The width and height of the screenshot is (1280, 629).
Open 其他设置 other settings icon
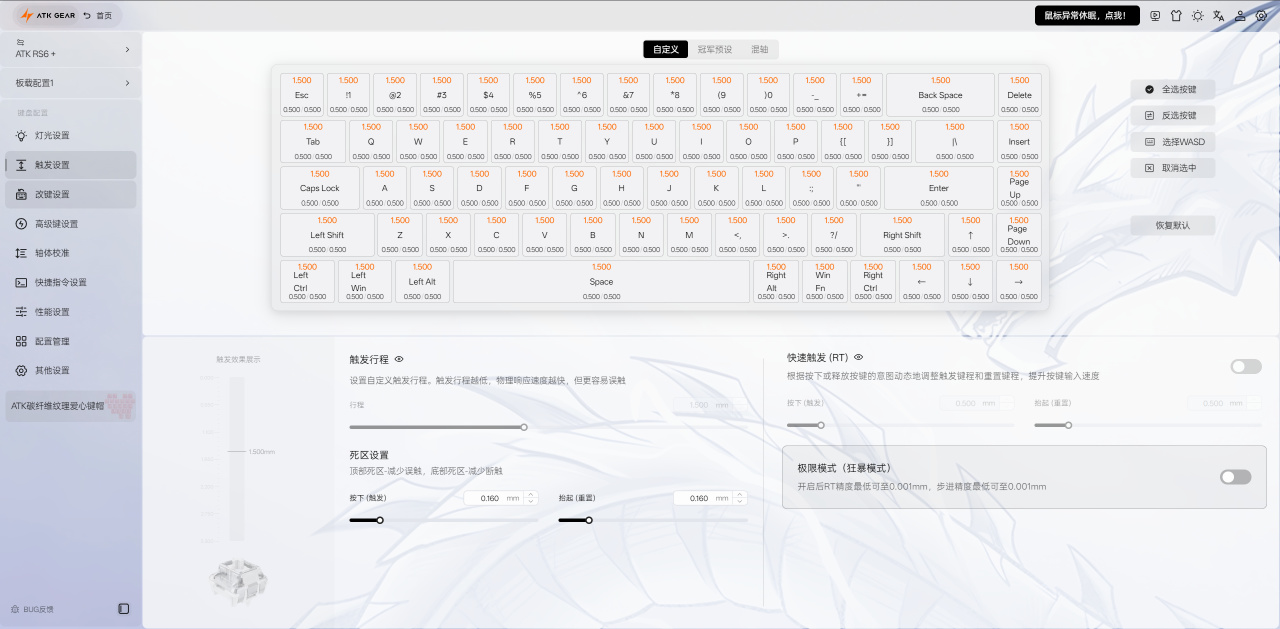point(21,370)
